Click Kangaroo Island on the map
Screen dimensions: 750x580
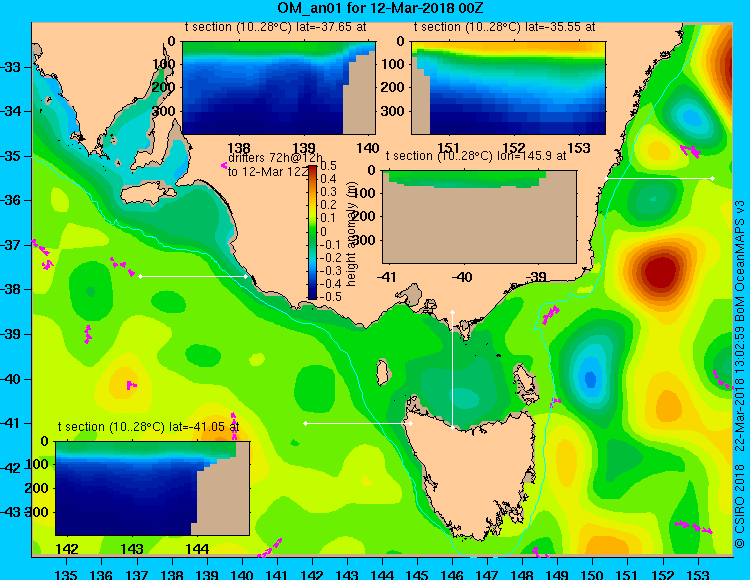(x=148, y=193)
